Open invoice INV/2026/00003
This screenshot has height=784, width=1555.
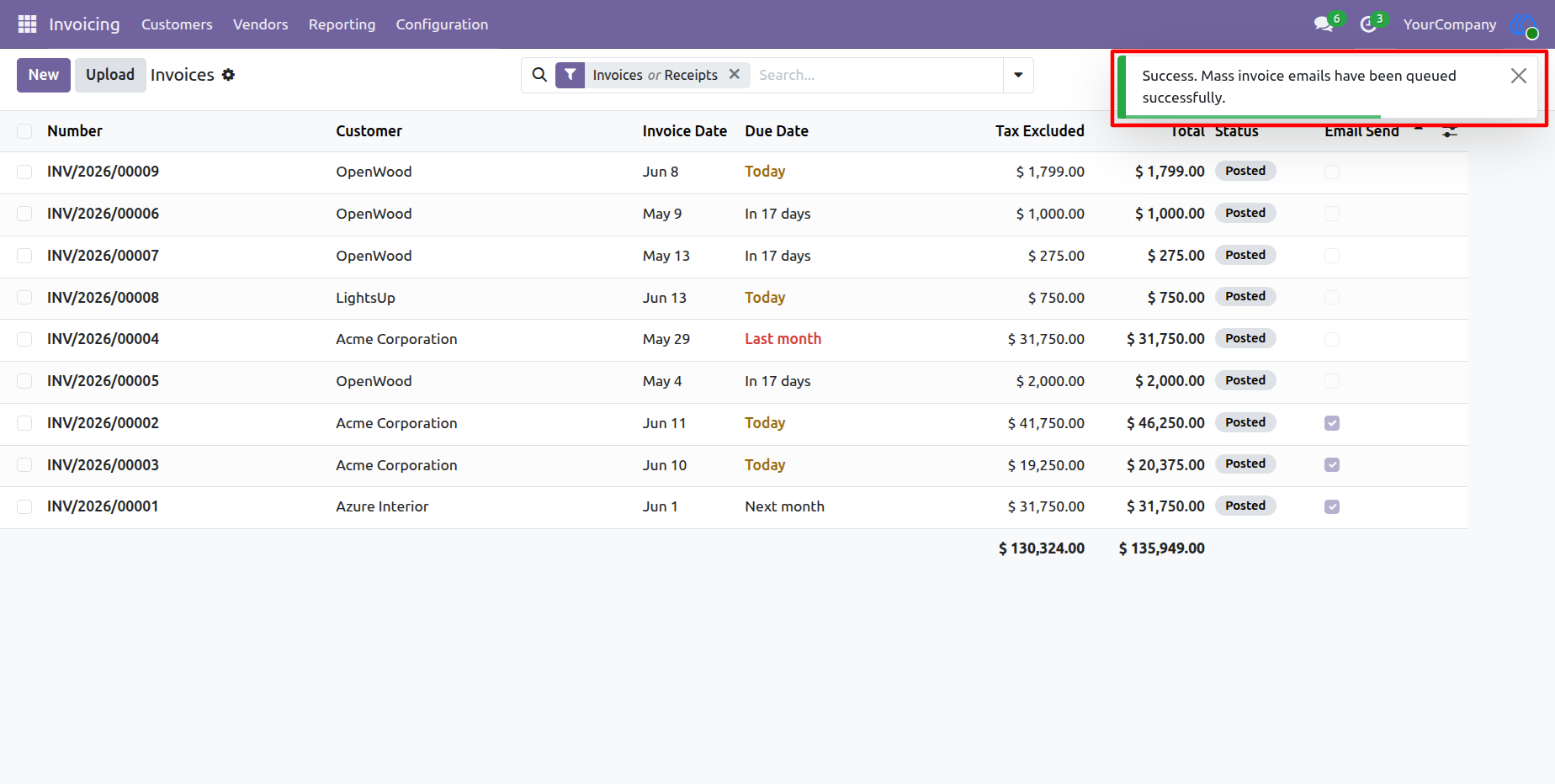click(x=103, y=465)
